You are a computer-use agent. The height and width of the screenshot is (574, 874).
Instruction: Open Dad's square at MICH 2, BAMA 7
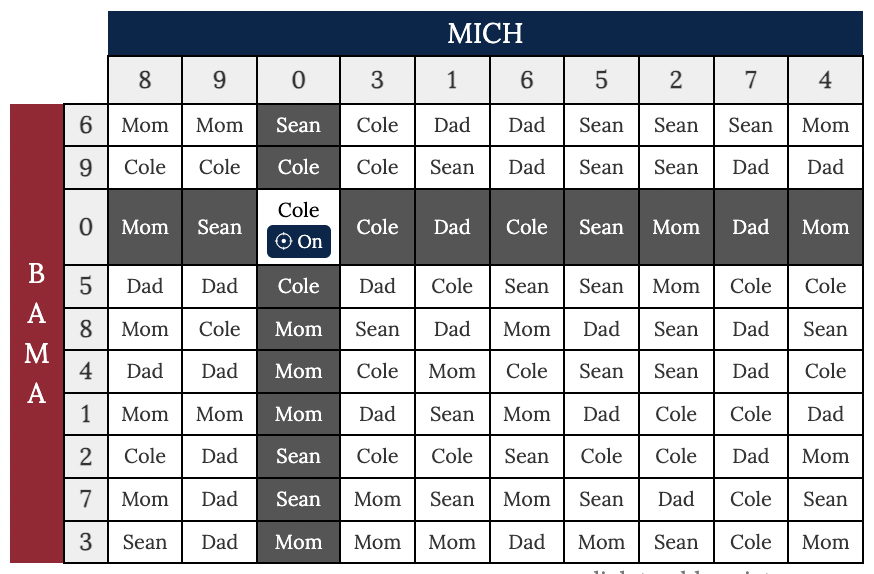pos(676,499)
